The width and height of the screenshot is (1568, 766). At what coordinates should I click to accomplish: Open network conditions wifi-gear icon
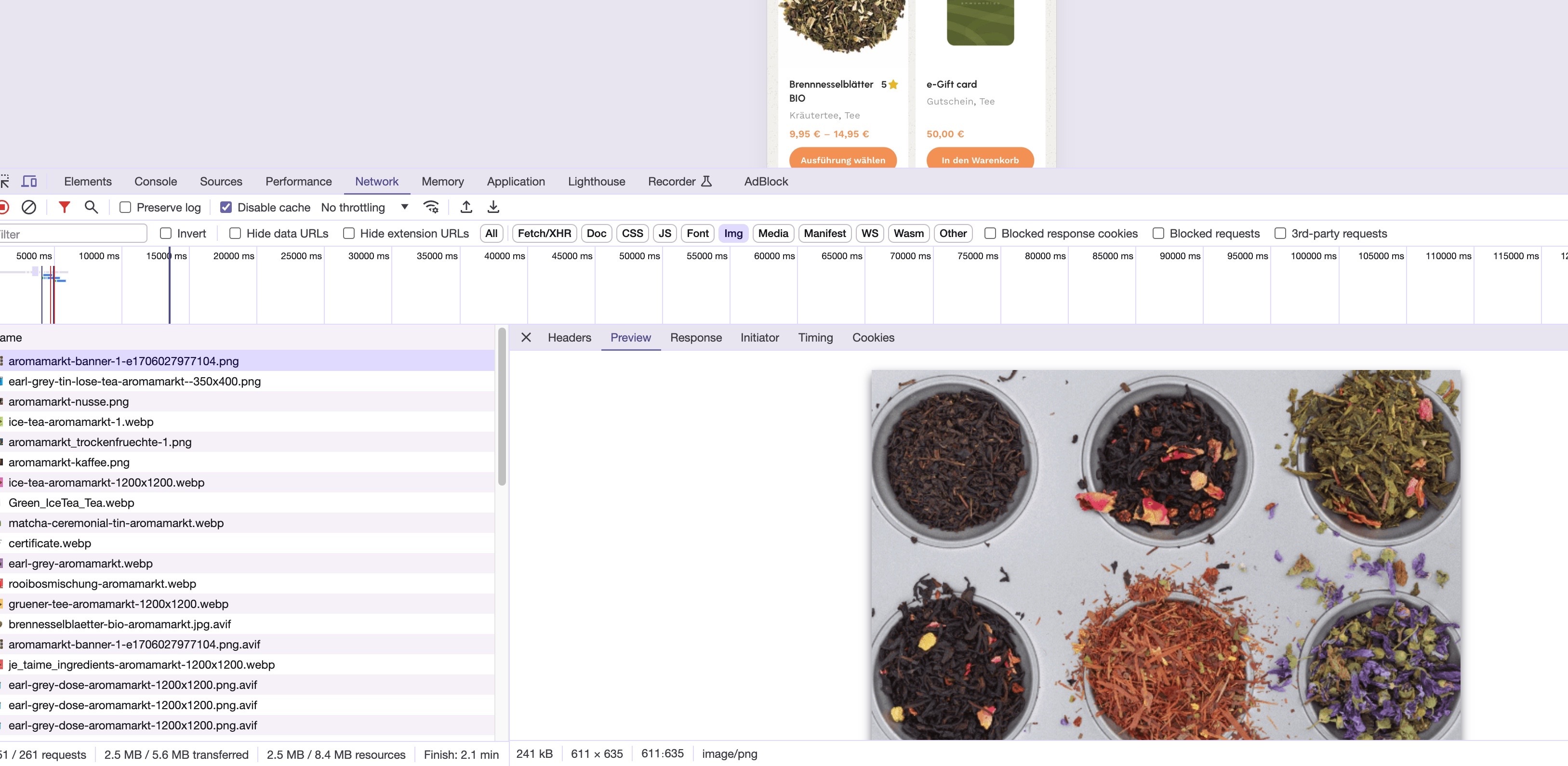coord(431,208)
